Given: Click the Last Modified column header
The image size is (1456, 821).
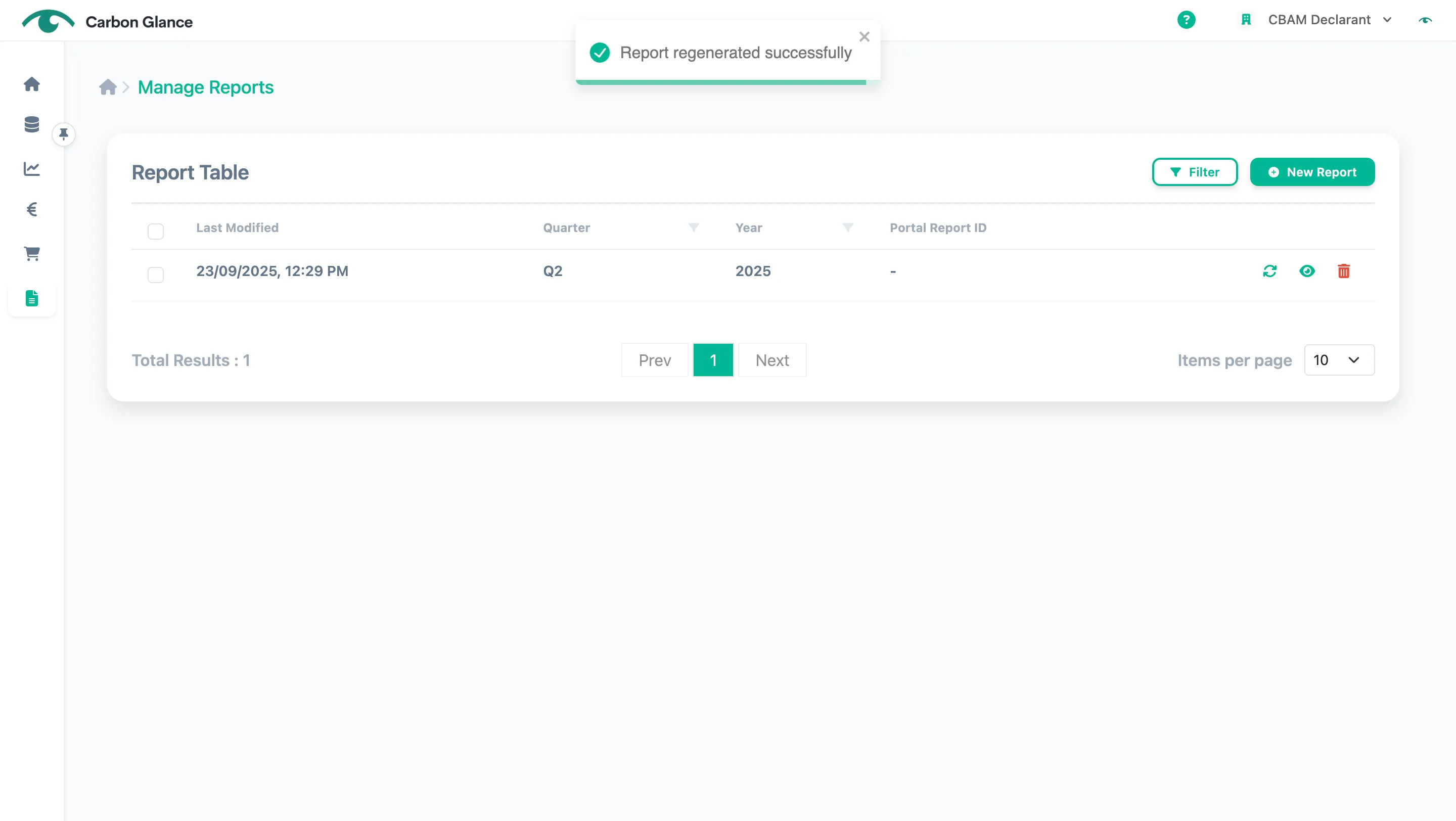Looking at the screenshot, I should pyautogui.click(x=238, y=227).
